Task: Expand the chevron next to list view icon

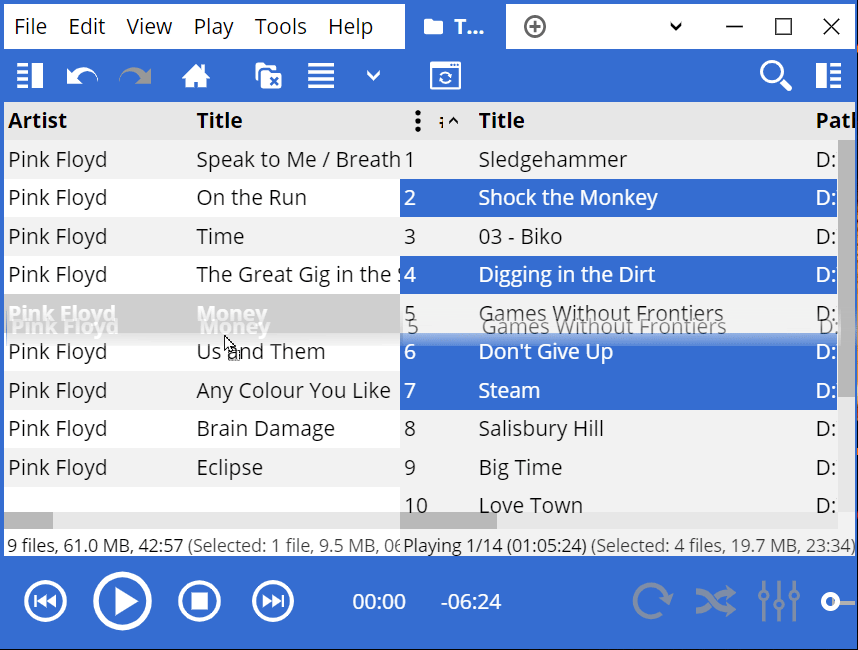Action: 373,76
